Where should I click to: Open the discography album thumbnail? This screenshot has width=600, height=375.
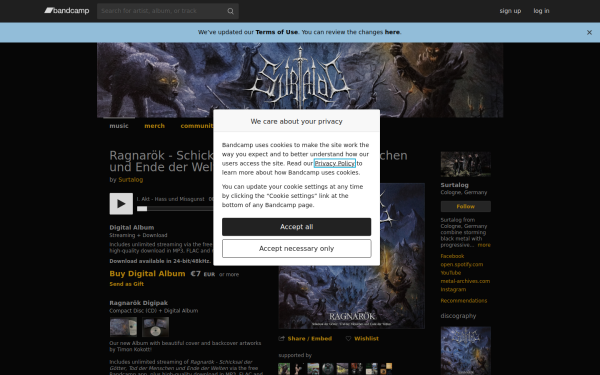(466, 351)
